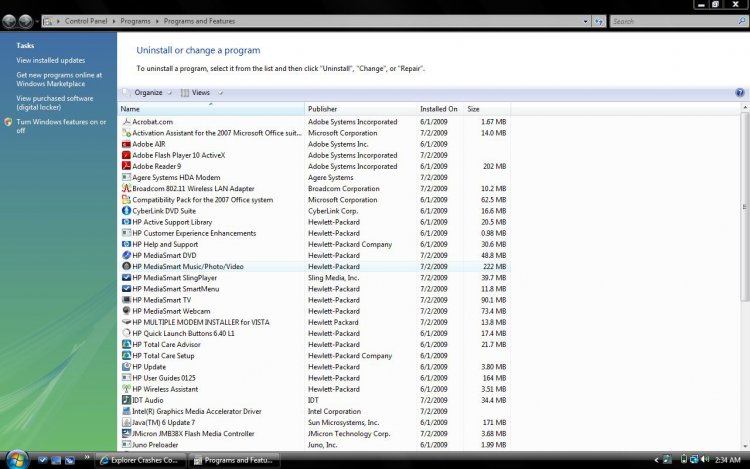The height and width of the screenshot is (469, 750).
Task: Open the Views dropdown arrow
Action: [x=220, y=93]
